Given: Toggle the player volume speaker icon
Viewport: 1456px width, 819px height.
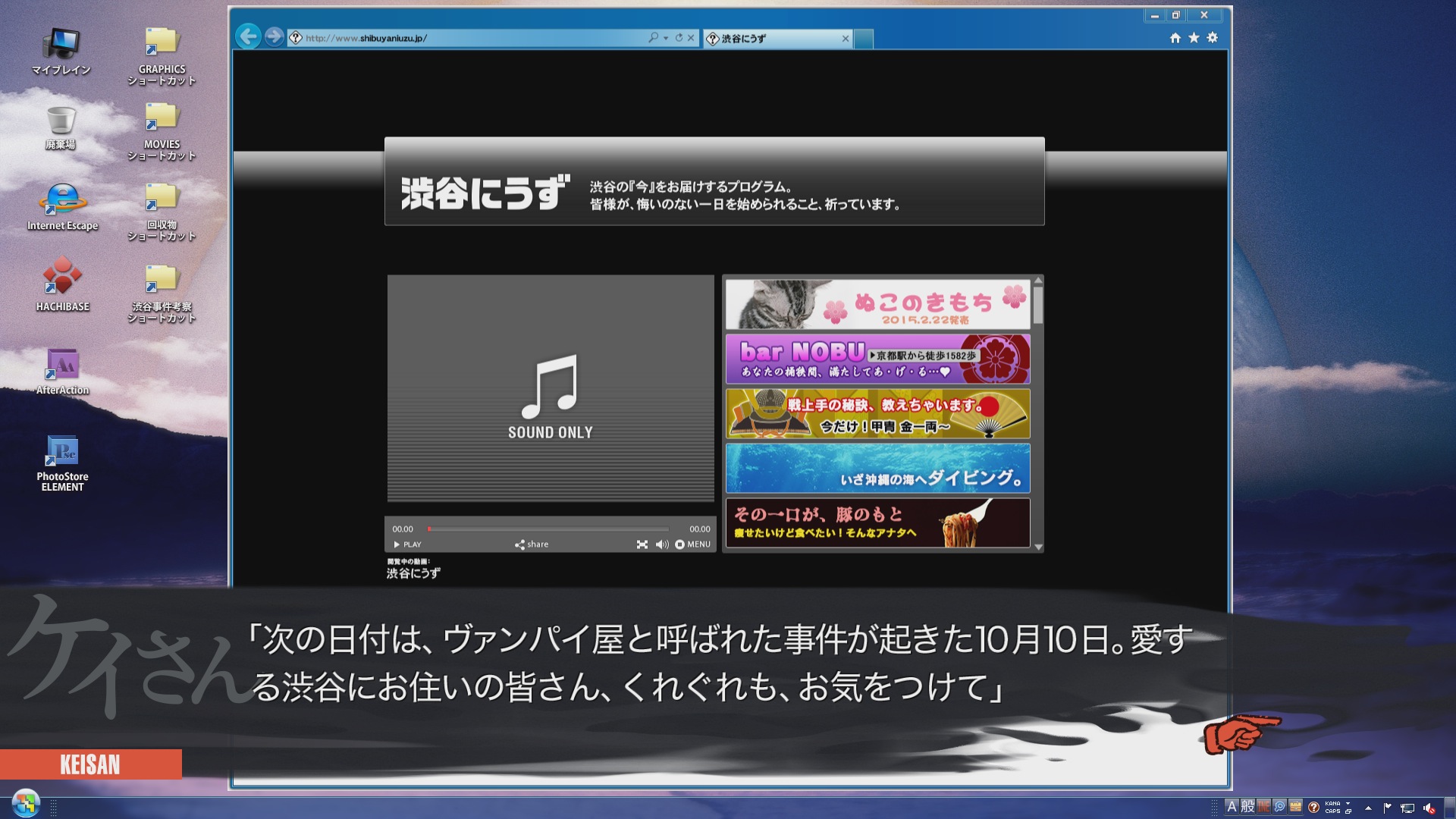Looking at the screenshot, I should 661,544.
